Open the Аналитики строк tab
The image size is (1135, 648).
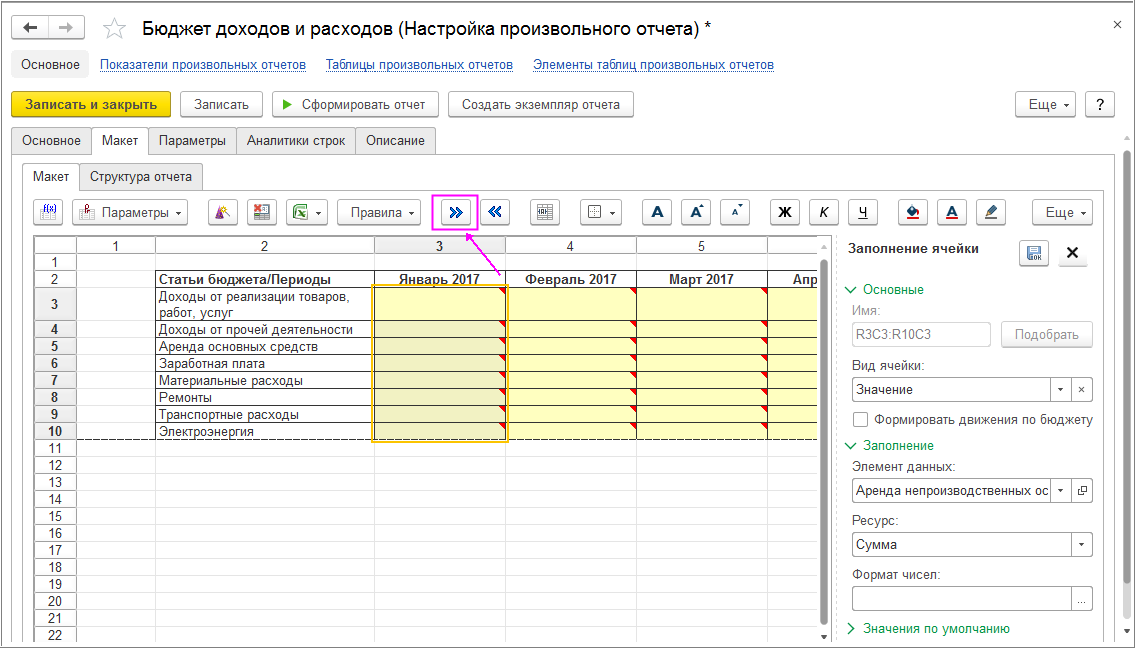coord(296,140)
